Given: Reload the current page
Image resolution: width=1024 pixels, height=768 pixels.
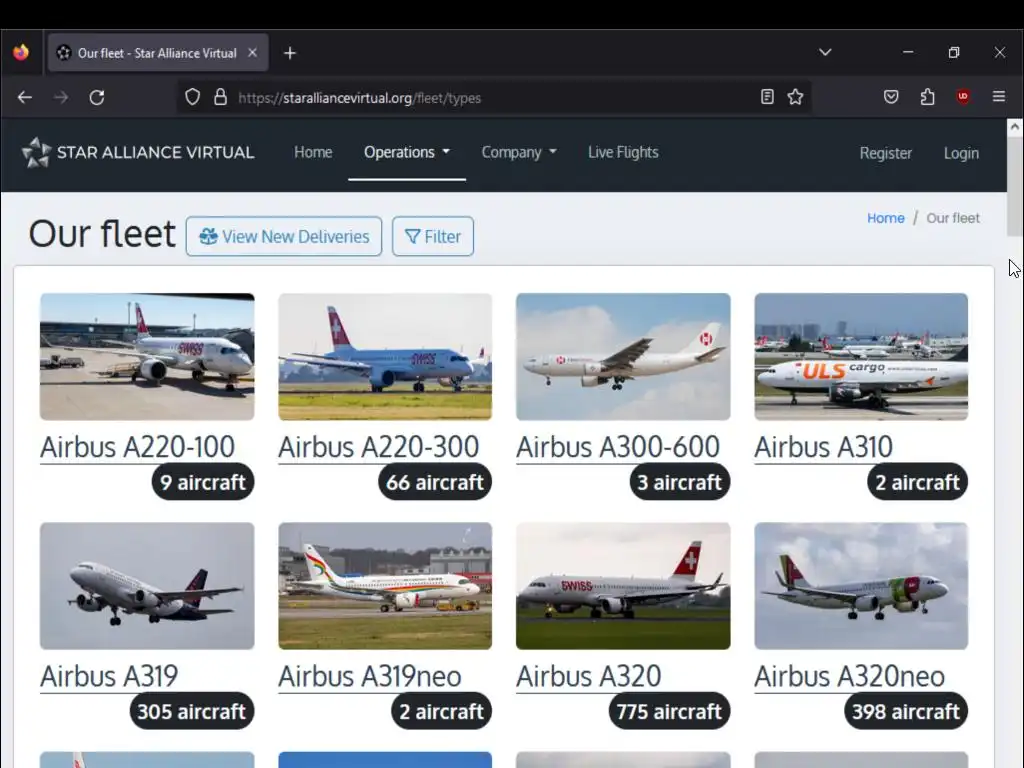Looking at the screenshot, I should pos(97,97).
